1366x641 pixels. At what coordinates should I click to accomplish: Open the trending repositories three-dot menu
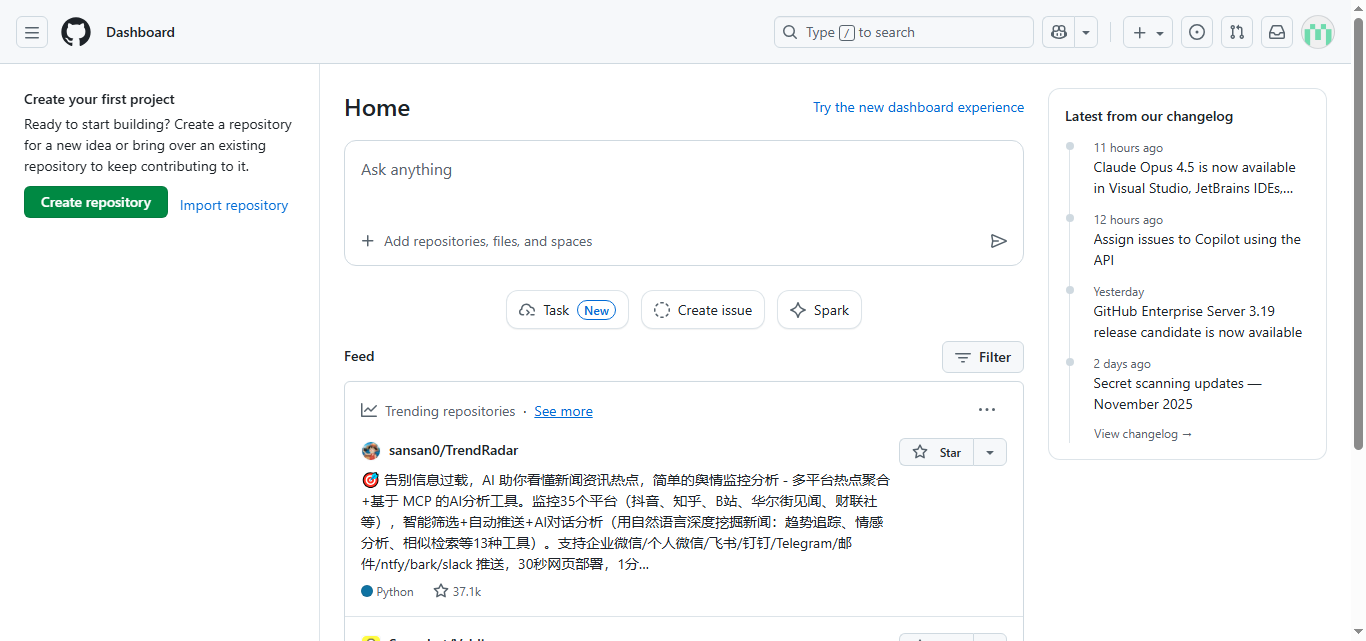(987, 410)
